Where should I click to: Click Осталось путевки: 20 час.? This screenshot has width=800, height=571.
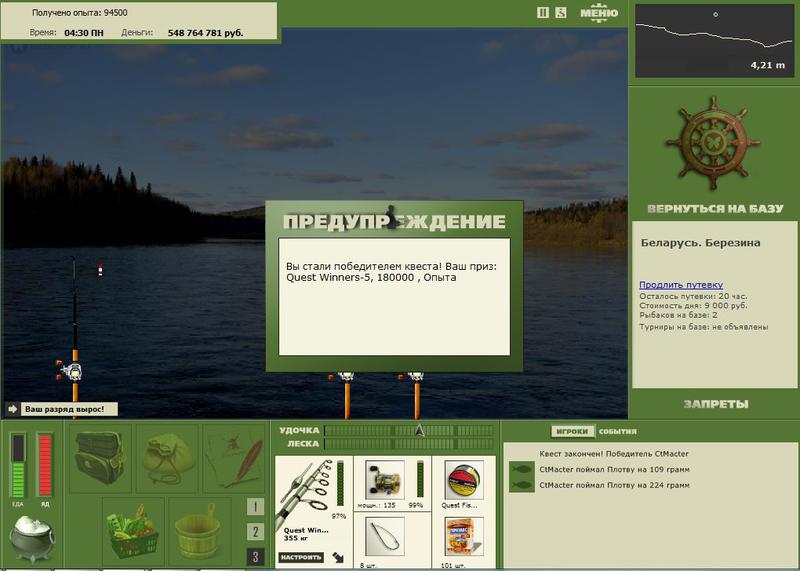[x=693, y=296]
